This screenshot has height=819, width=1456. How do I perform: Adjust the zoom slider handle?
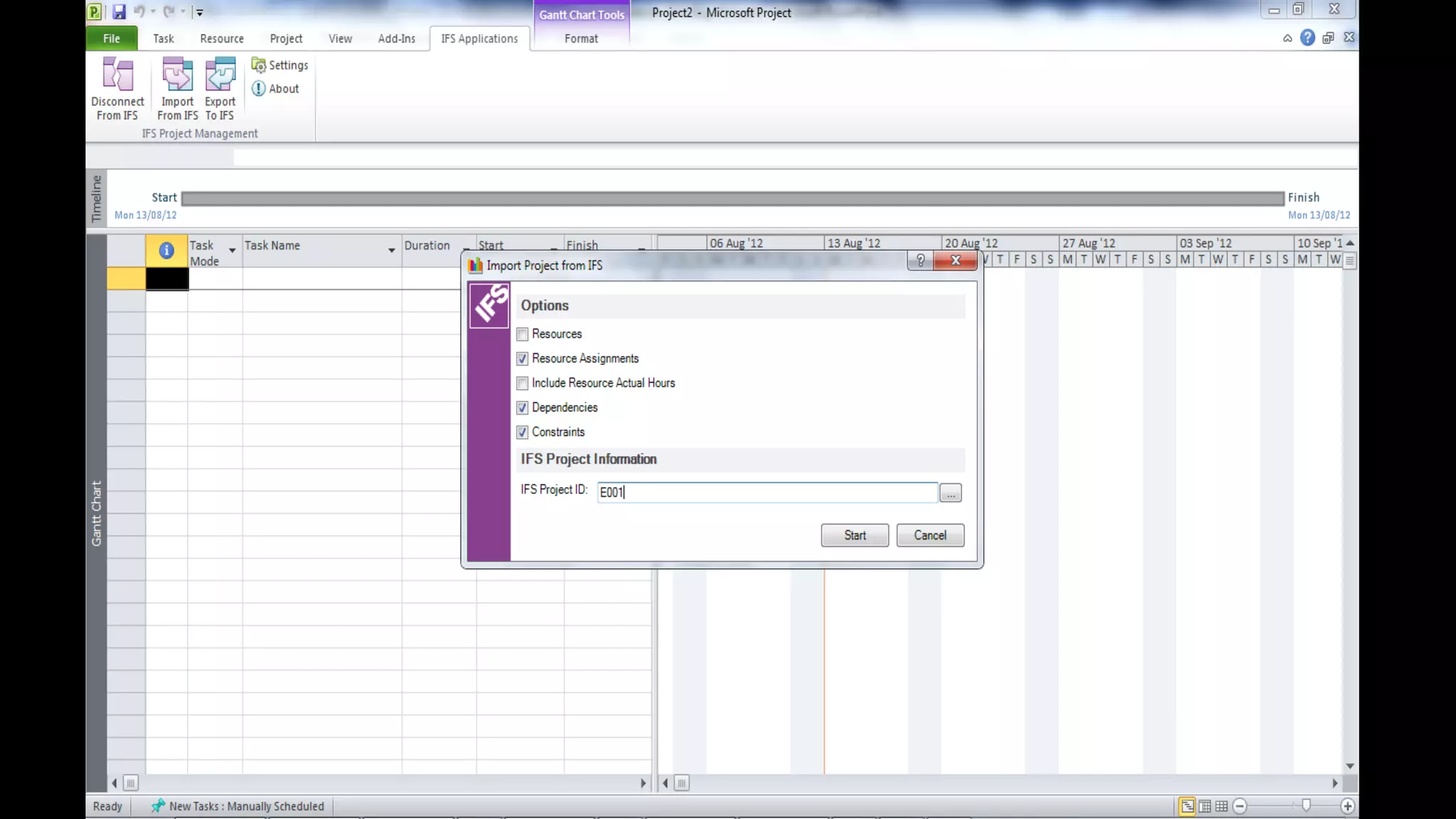click(1306, 805)
